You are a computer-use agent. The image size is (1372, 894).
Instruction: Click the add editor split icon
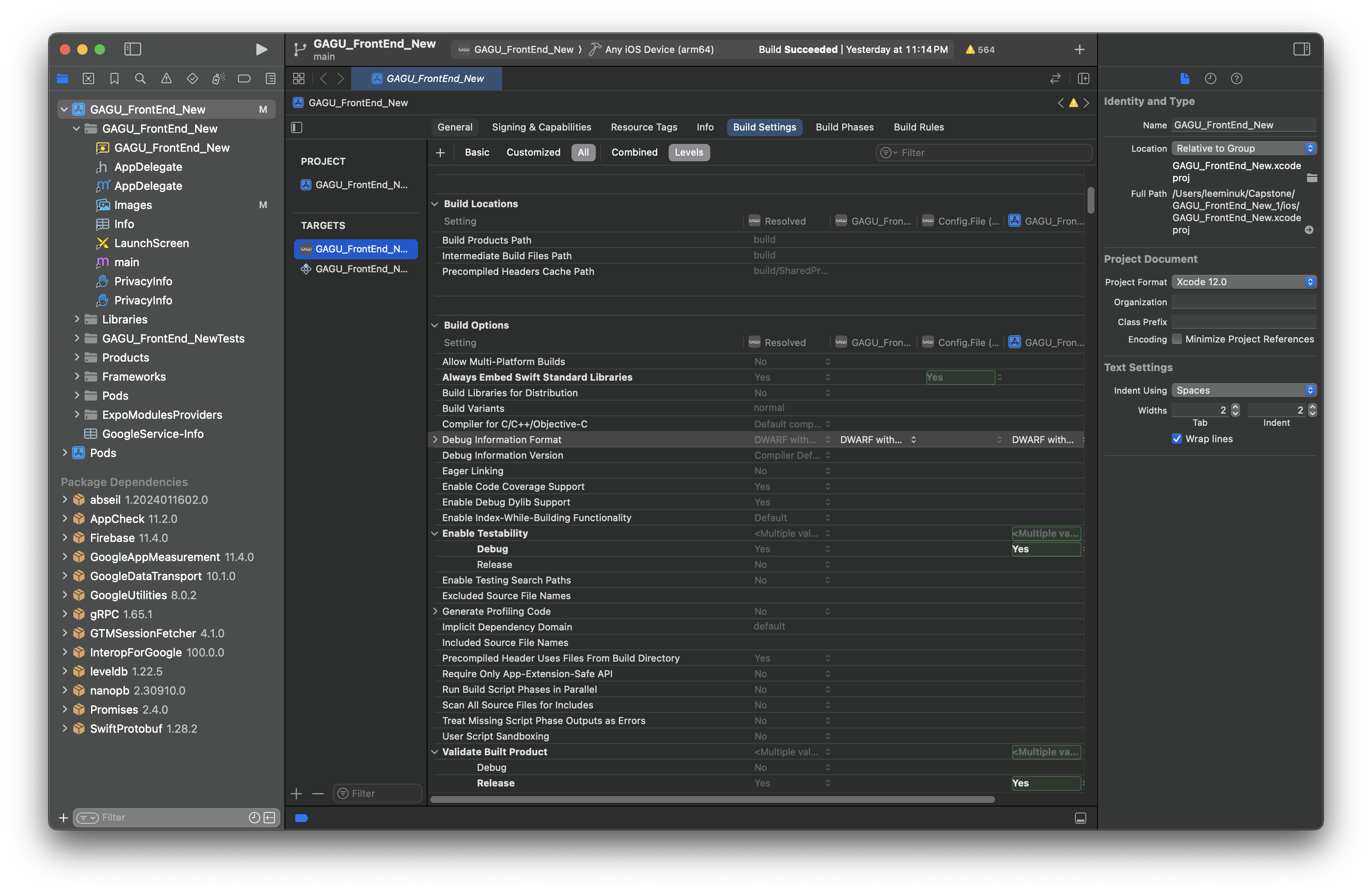1083,78
